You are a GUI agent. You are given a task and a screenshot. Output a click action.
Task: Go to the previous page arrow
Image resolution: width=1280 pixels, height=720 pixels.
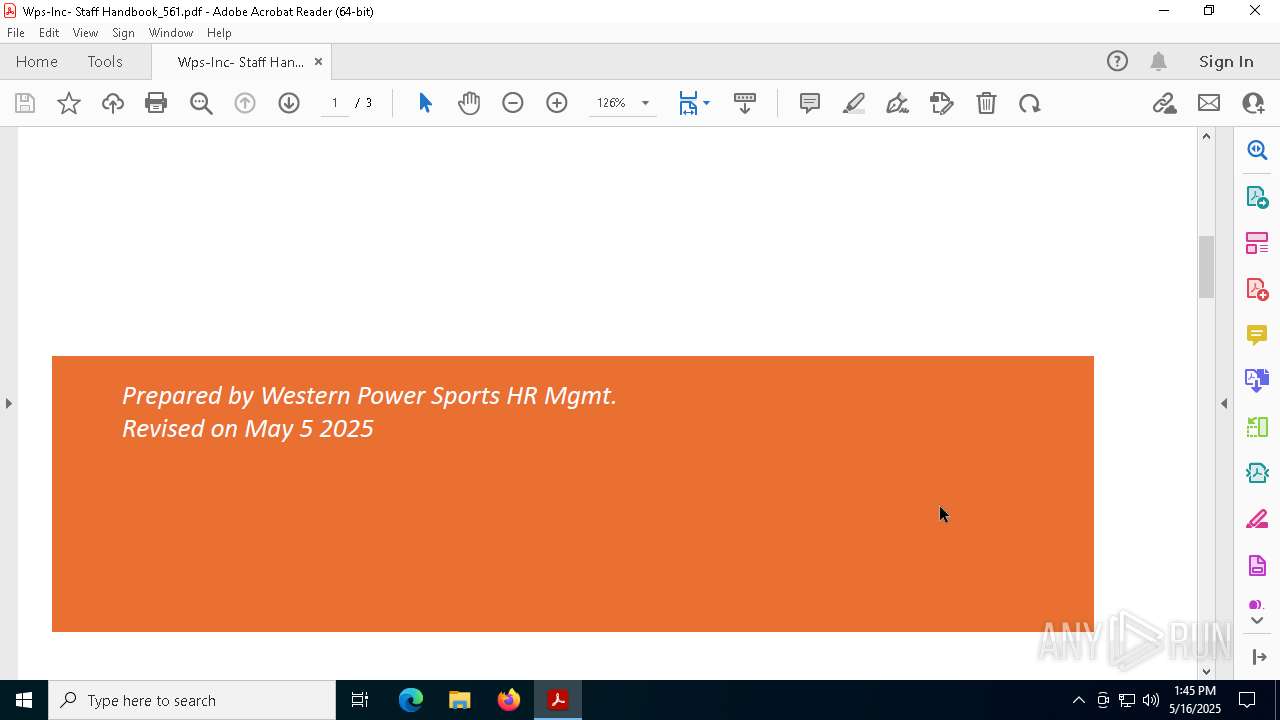[x=245, y=103]
